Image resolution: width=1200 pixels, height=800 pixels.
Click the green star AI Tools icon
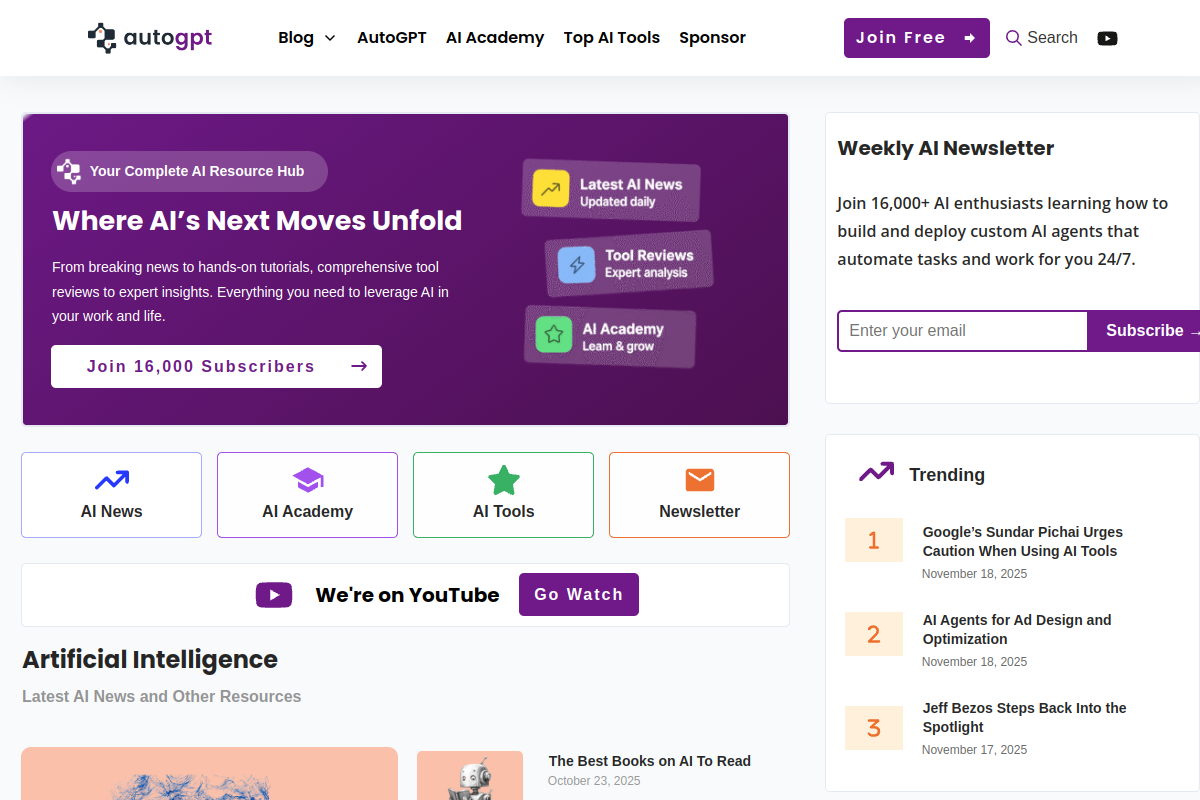coord(504,481)
